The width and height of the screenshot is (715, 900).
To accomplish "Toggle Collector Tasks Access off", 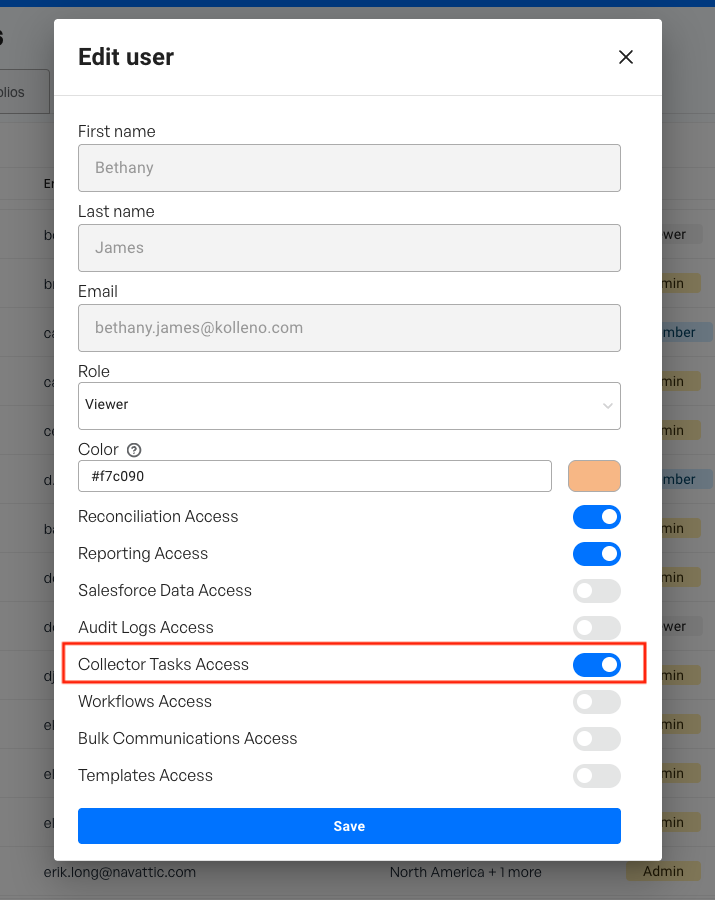I will (x=597, y=665).
